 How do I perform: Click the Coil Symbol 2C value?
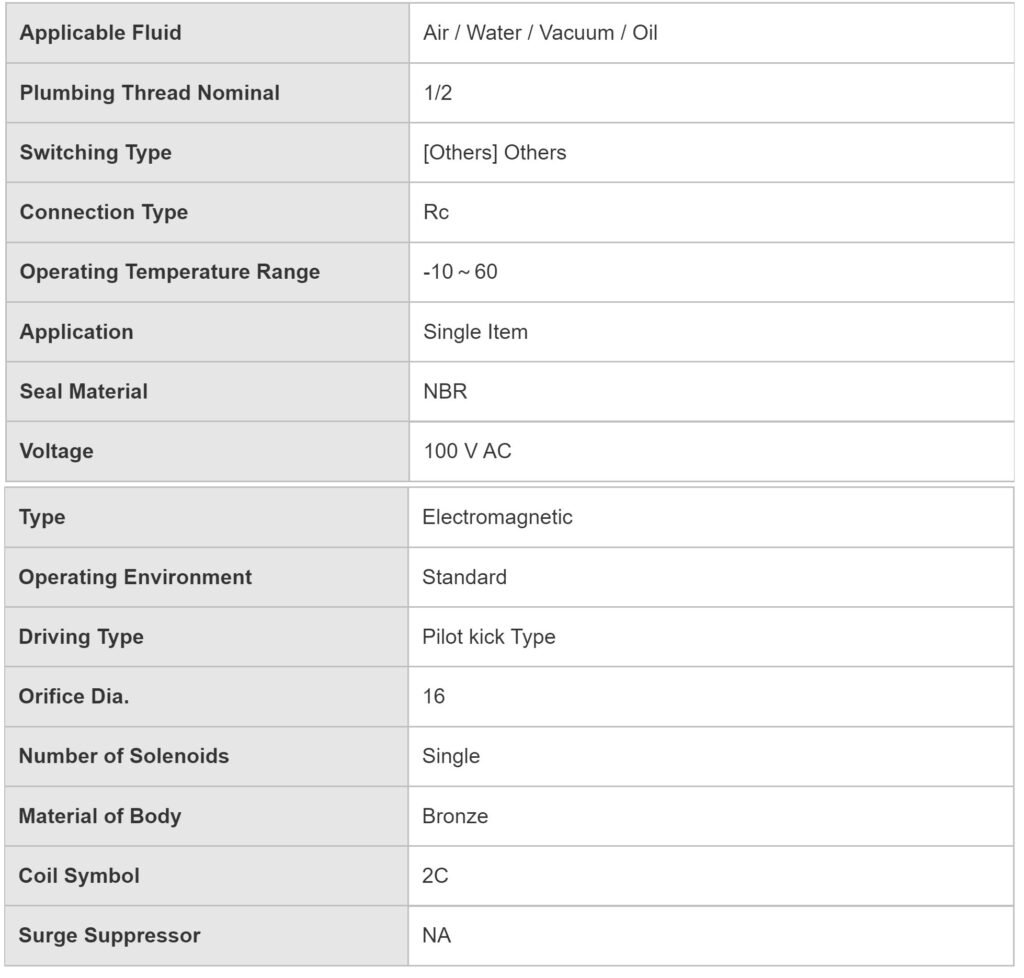pyautogui.click(x=435, y=876)
